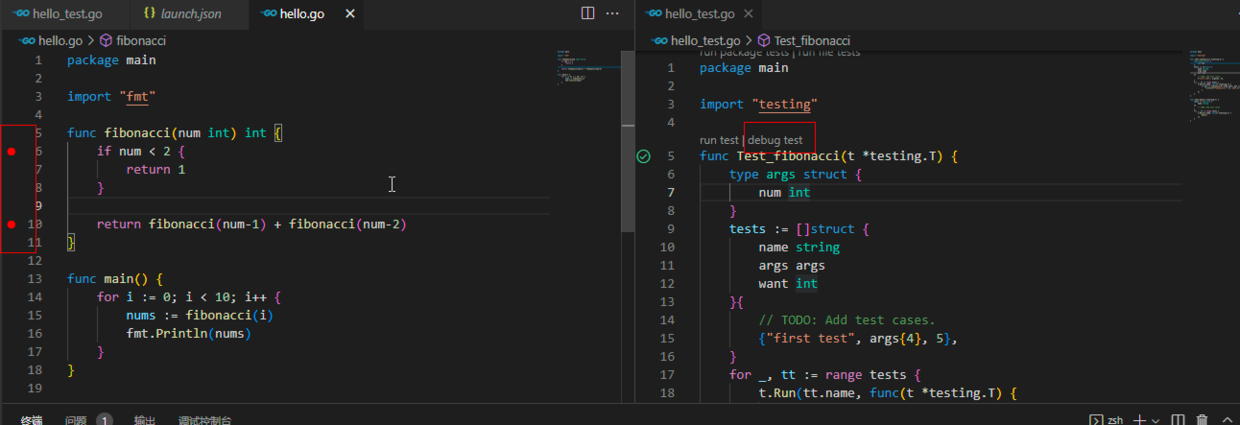1240x425 pixels.
Task: Maximize panel using the chevron-up icon
Action: (1227, 421)
